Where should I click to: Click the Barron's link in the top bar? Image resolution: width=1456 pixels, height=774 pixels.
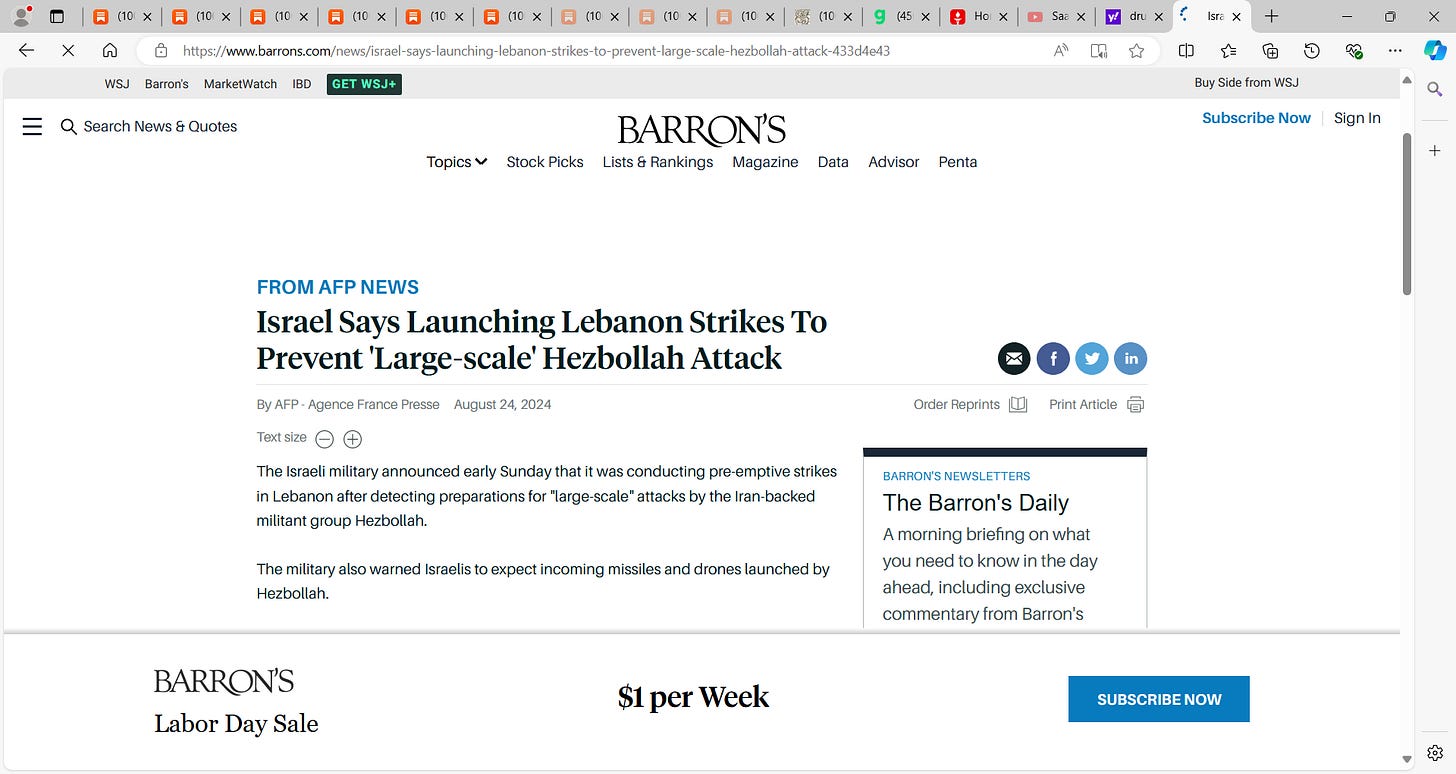click(167, 84)
